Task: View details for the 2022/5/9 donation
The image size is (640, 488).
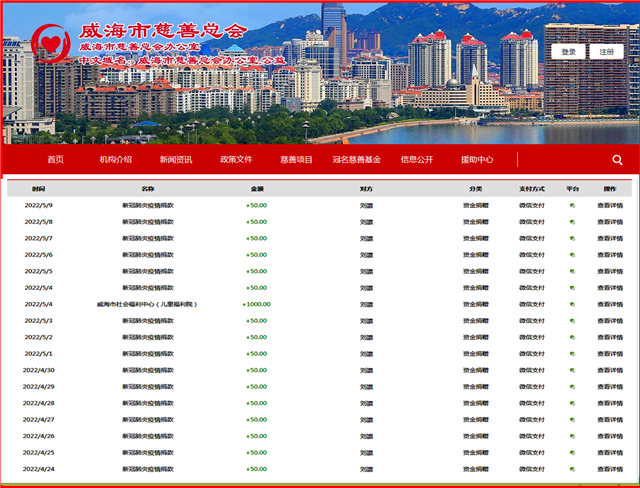Action: click(610, 206)
